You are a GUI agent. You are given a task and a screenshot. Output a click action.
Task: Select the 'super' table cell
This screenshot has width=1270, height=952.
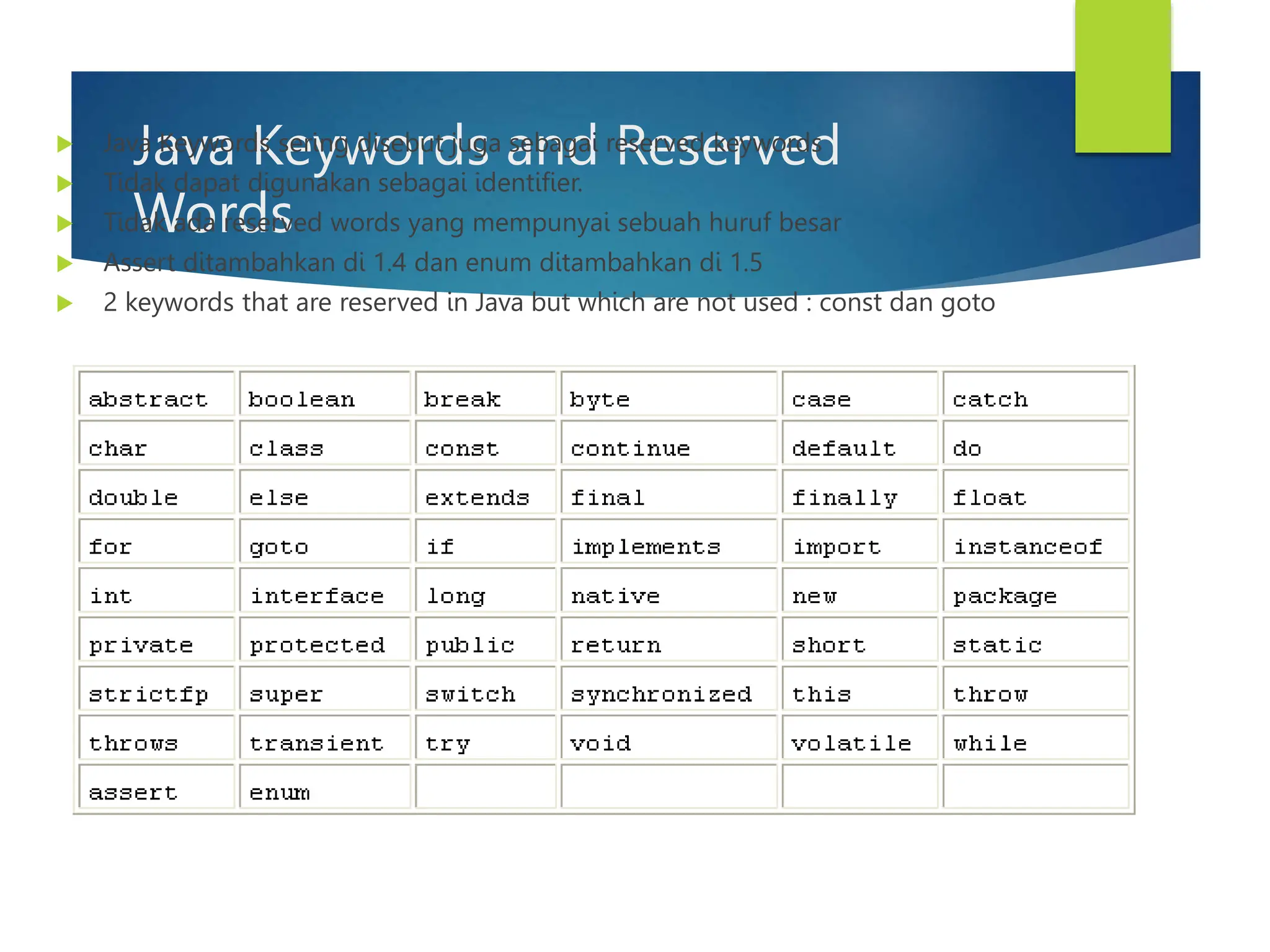pyautogui.click(x=325, y=687)
